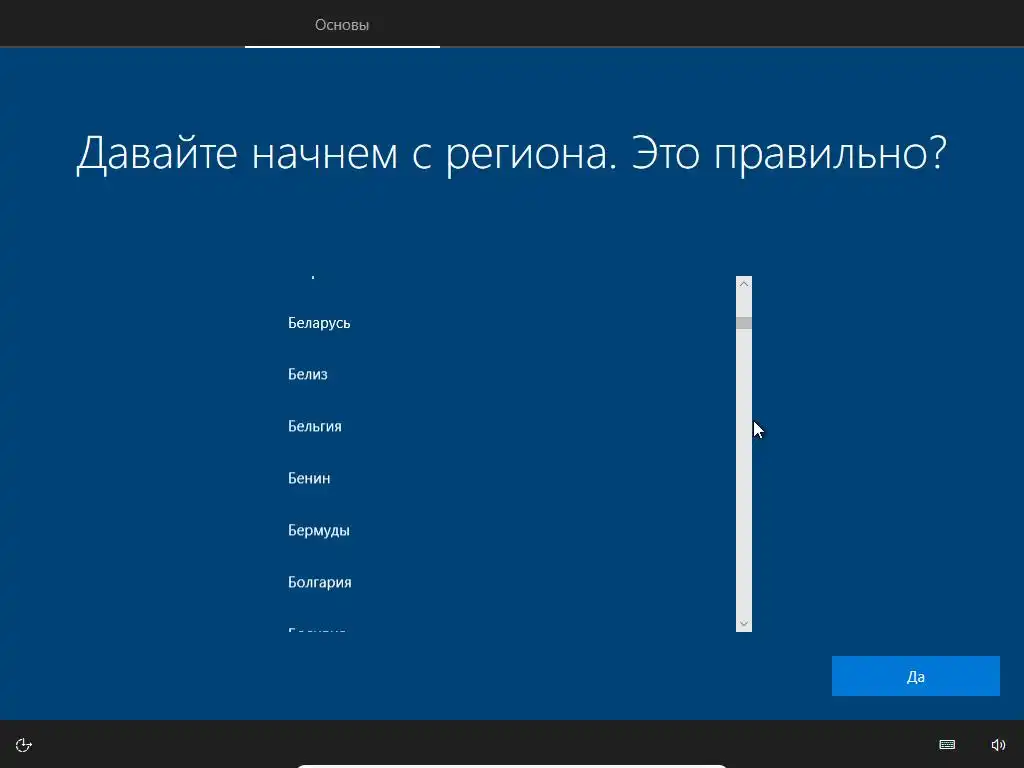Pick Бермуды as the region
This screenshot has width=1024, height=768.
319,530
